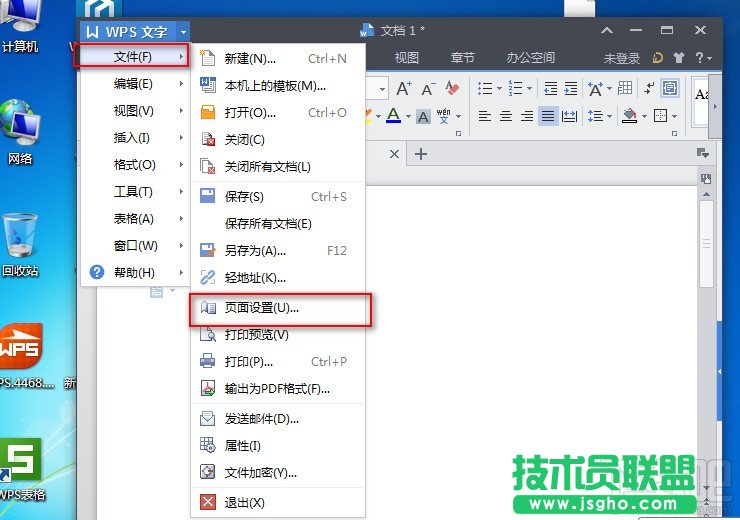The height and width of the screenshot is (520, 740).
Task: Choose 退出(X) to exit WPS
Action: 278,502
